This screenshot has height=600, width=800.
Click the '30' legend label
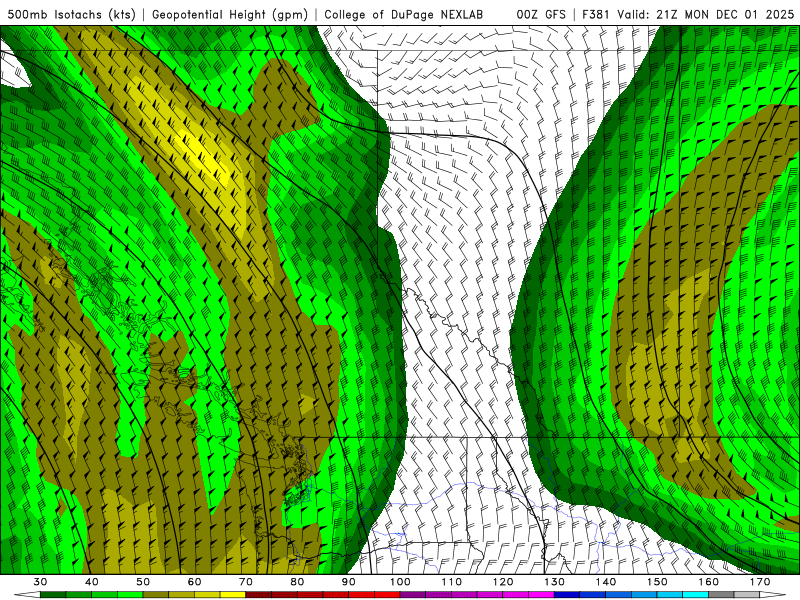click(40, 582)
